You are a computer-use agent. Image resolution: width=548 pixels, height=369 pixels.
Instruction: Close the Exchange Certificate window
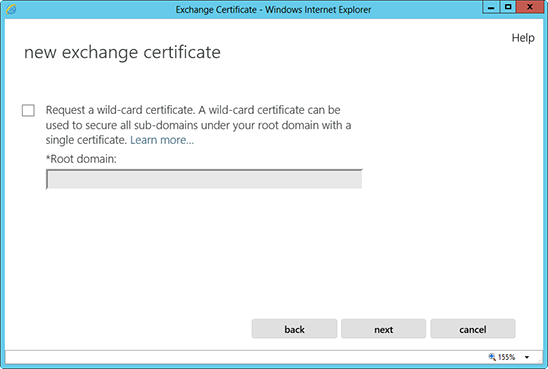(x=530, y=7)
